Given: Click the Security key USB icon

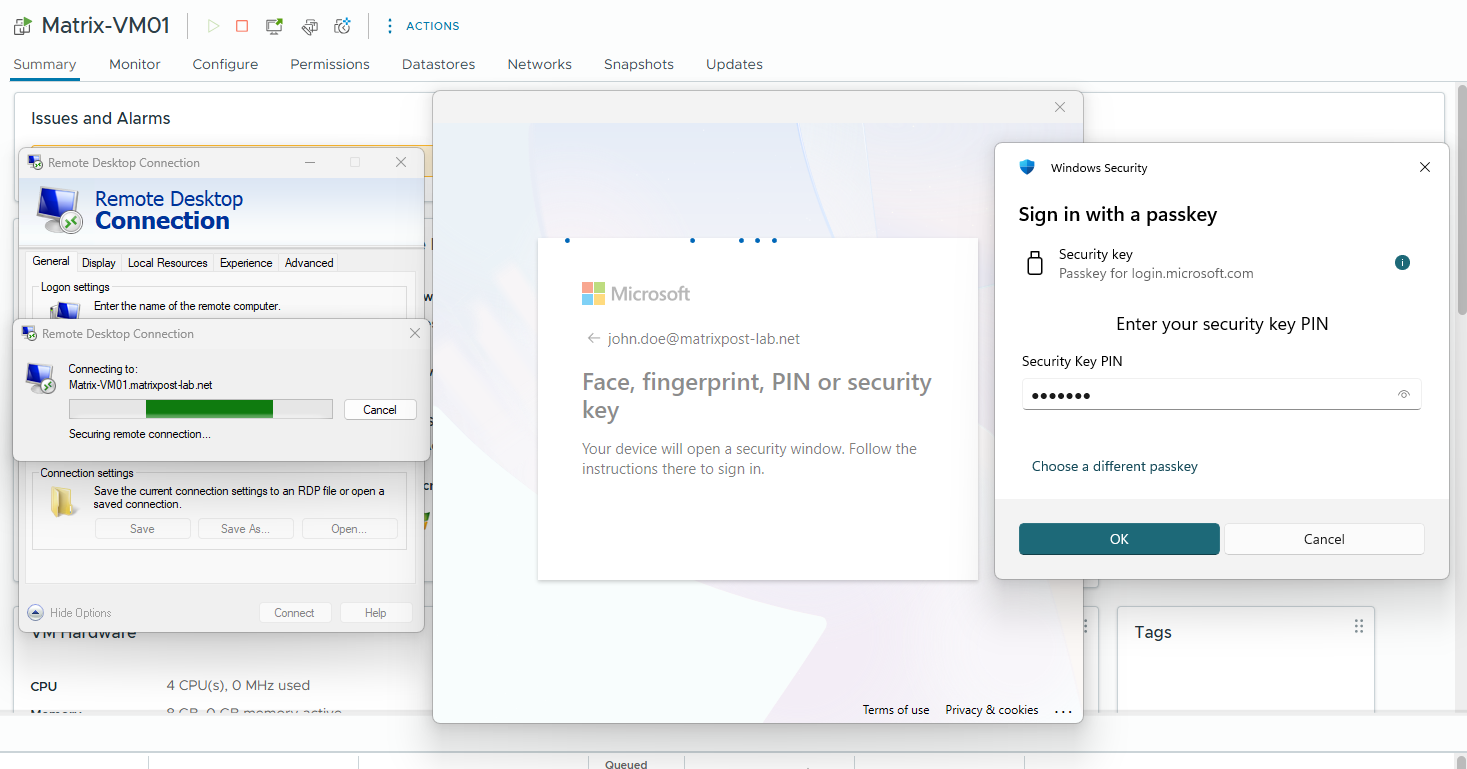Looking at the screenshot, I should [x=1035, y=263].
